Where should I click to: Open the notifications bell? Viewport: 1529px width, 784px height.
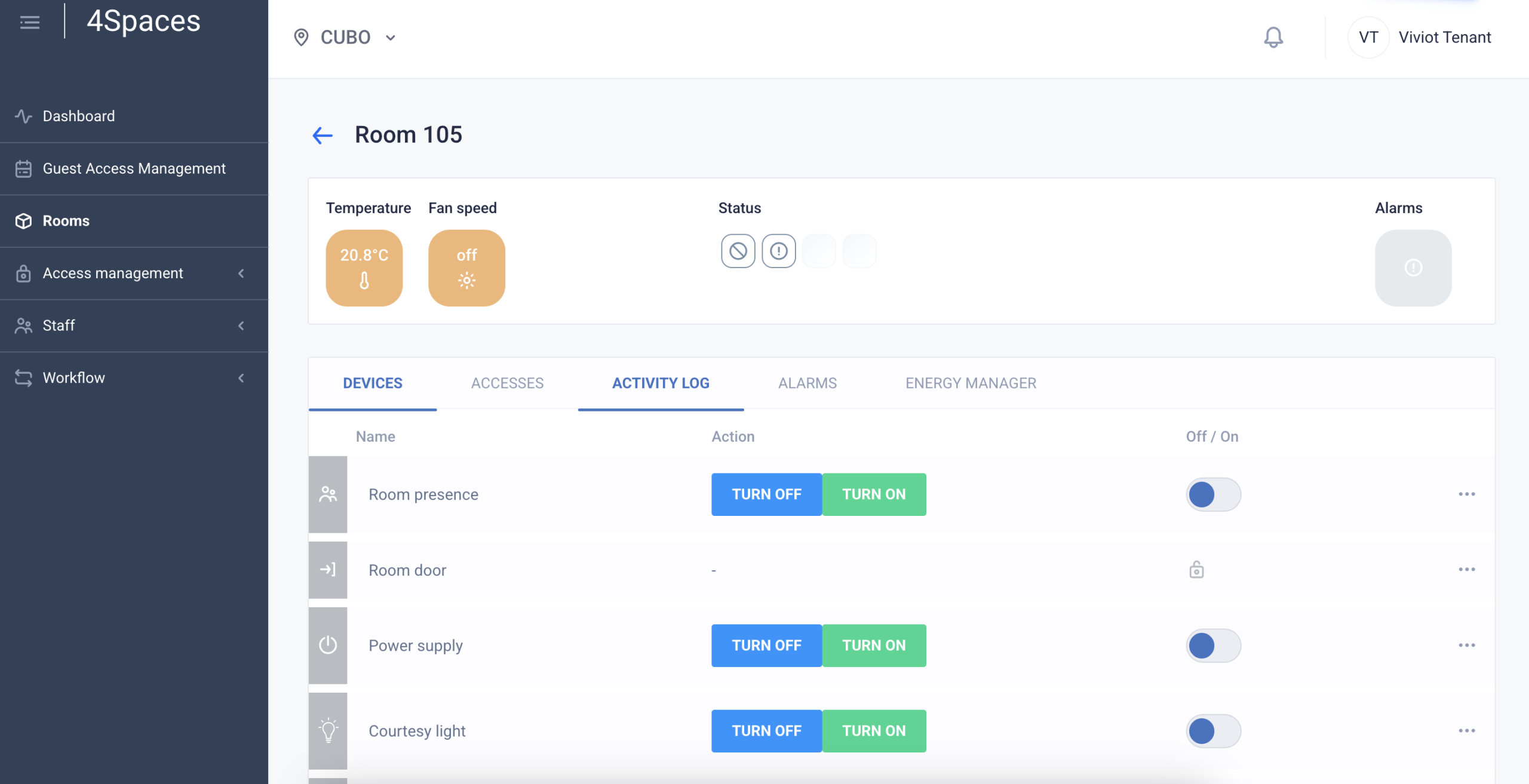(1273, 37)
